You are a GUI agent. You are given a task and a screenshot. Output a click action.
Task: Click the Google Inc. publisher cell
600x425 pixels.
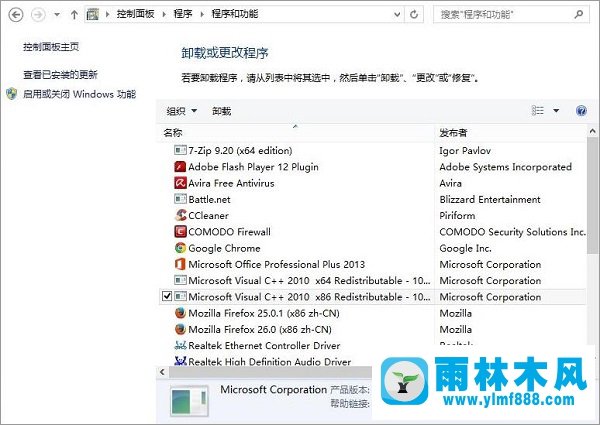point(465,248)
